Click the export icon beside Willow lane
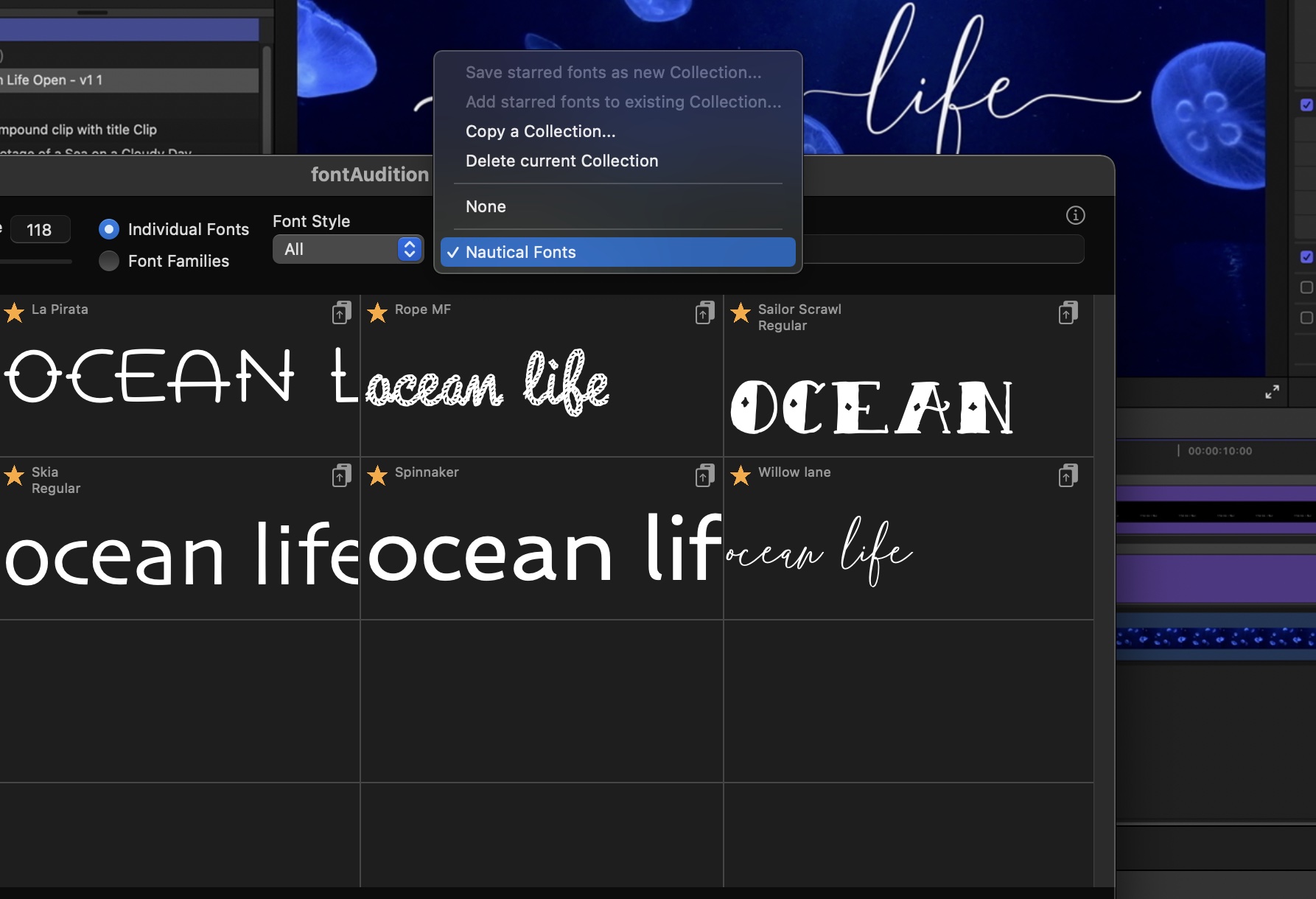Screen dimensions: 1316x899 [1068, 475]
